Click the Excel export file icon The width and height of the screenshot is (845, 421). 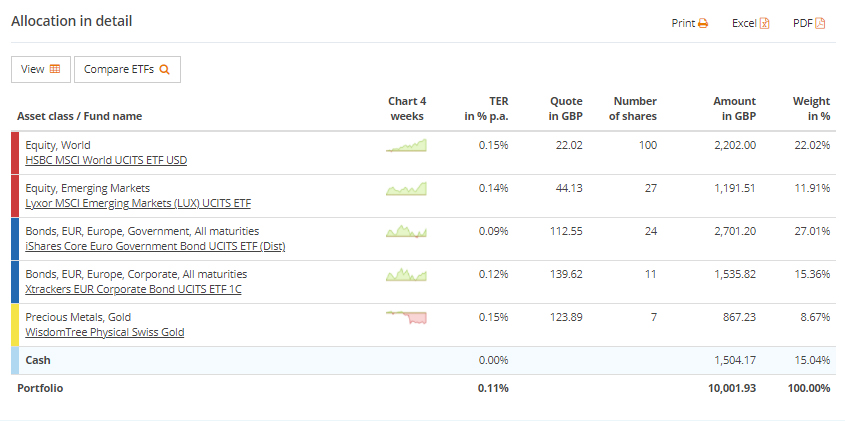click(x=765, y=23)
